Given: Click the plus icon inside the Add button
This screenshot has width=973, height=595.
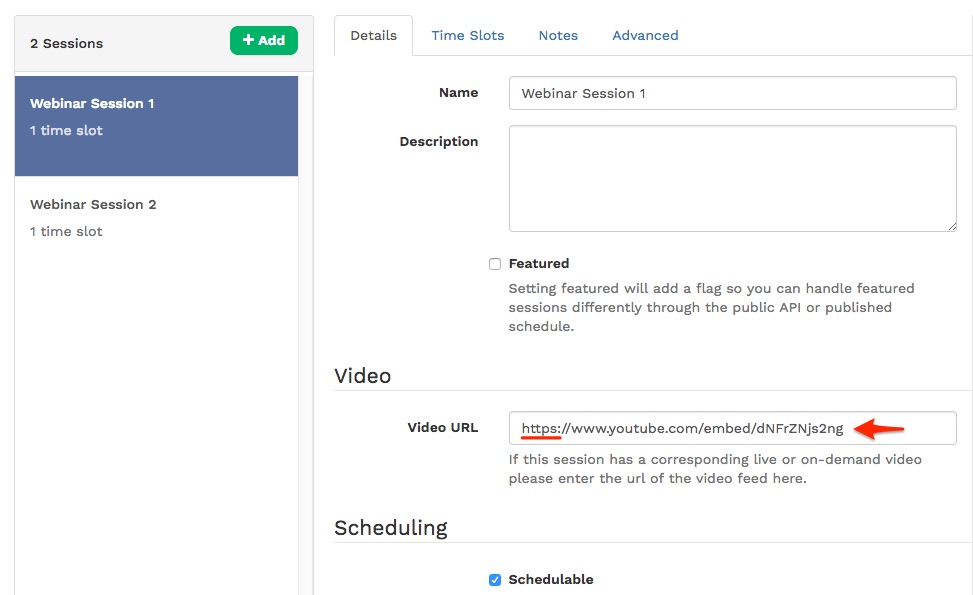Looking at the screenshot, I should (250, 40).
